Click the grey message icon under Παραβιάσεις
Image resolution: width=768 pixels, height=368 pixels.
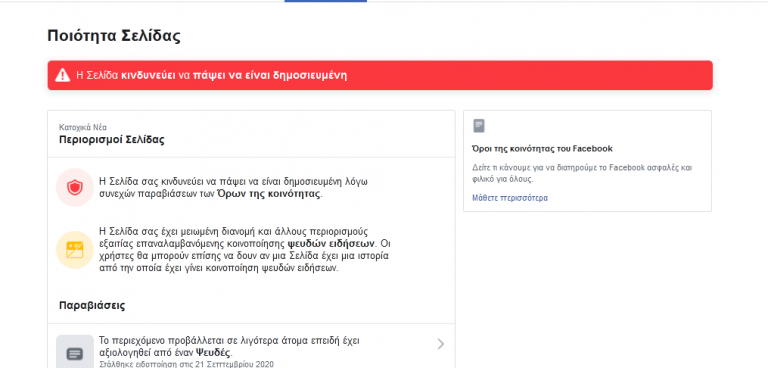pyautogui.click(x=74, y=353)
